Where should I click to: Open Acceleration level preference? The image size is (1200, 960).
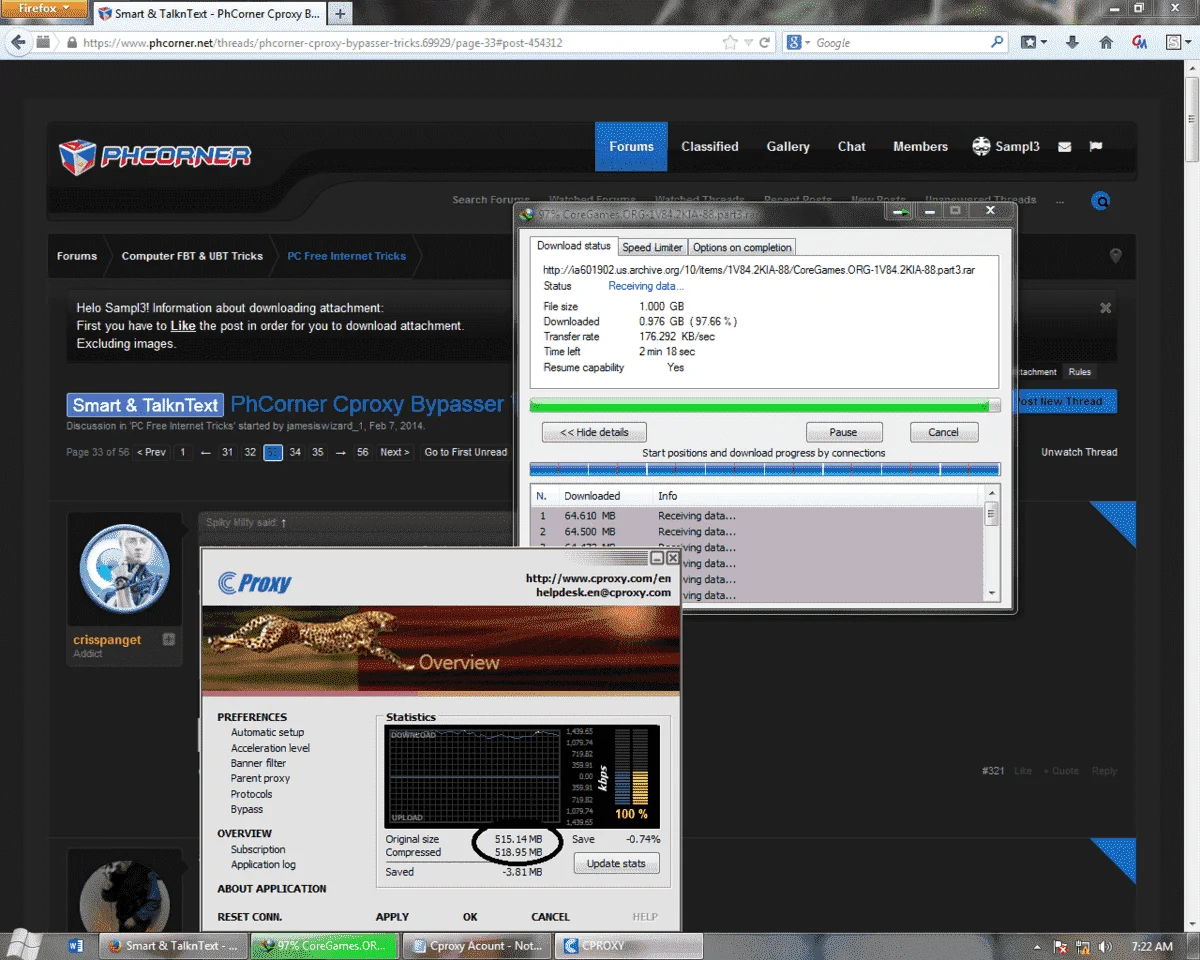[x=270, y=748]
